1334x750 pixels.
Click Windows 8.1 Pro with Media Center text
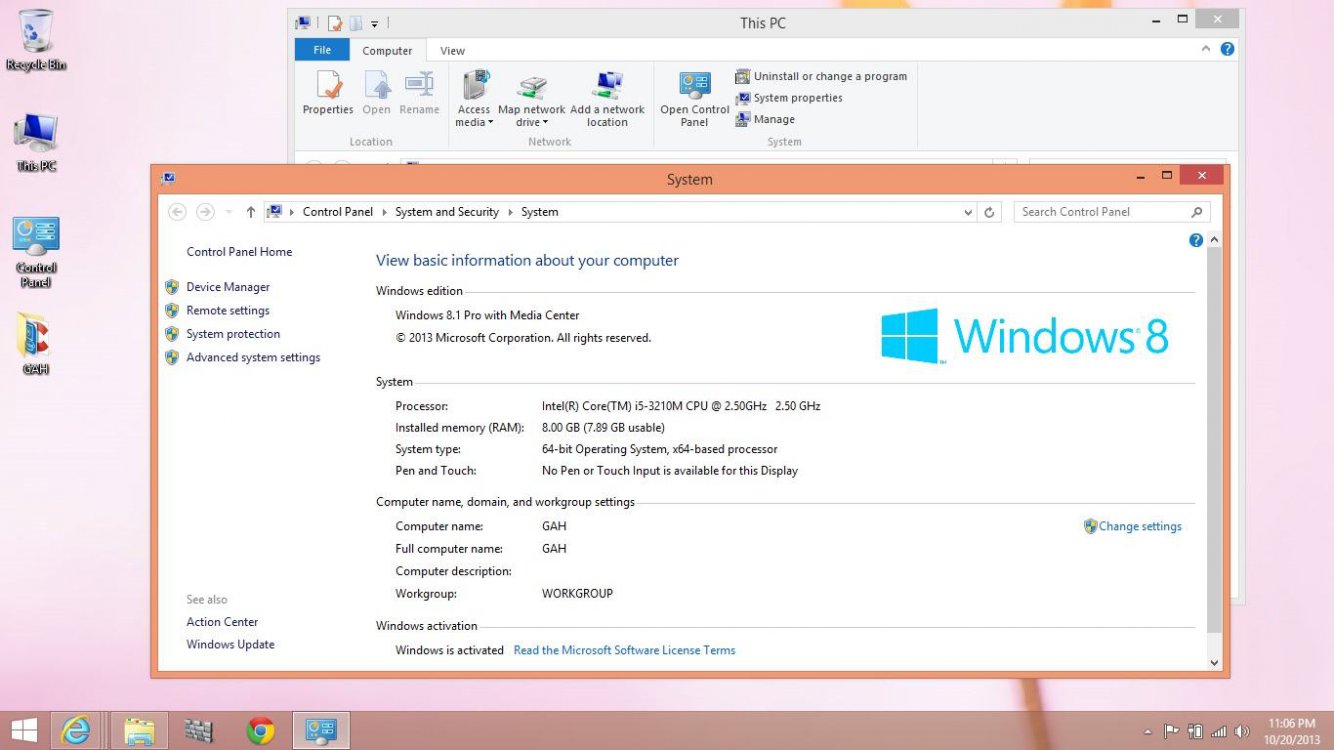(x=487, y=315)
